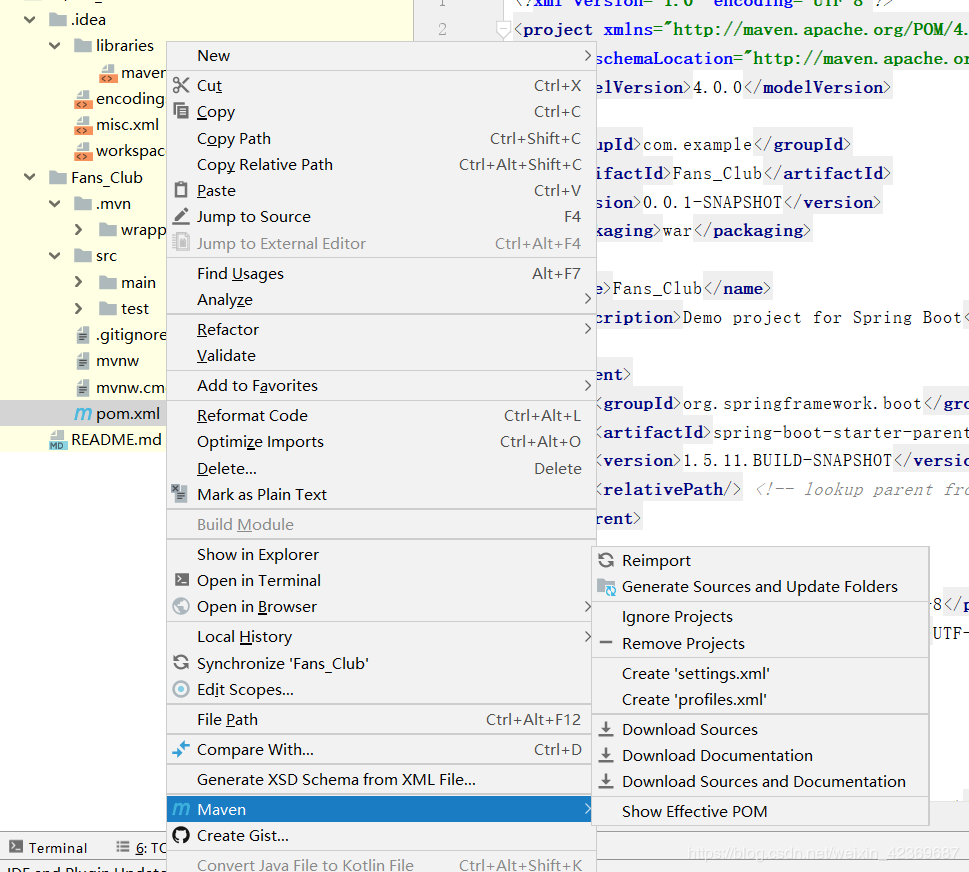Choose File Path entry
This screenshot has height=872, width=969.
(x=381, y=719)
